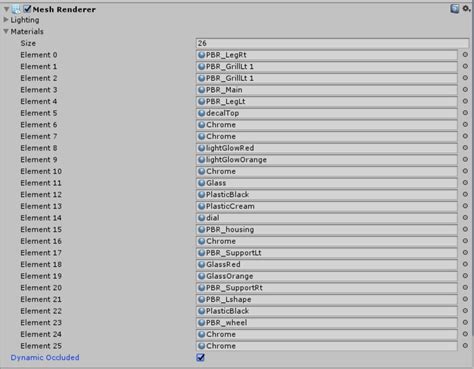474x369 pixels.
Task: Open object picker for Element 22
Action: (x=465, y=311)
